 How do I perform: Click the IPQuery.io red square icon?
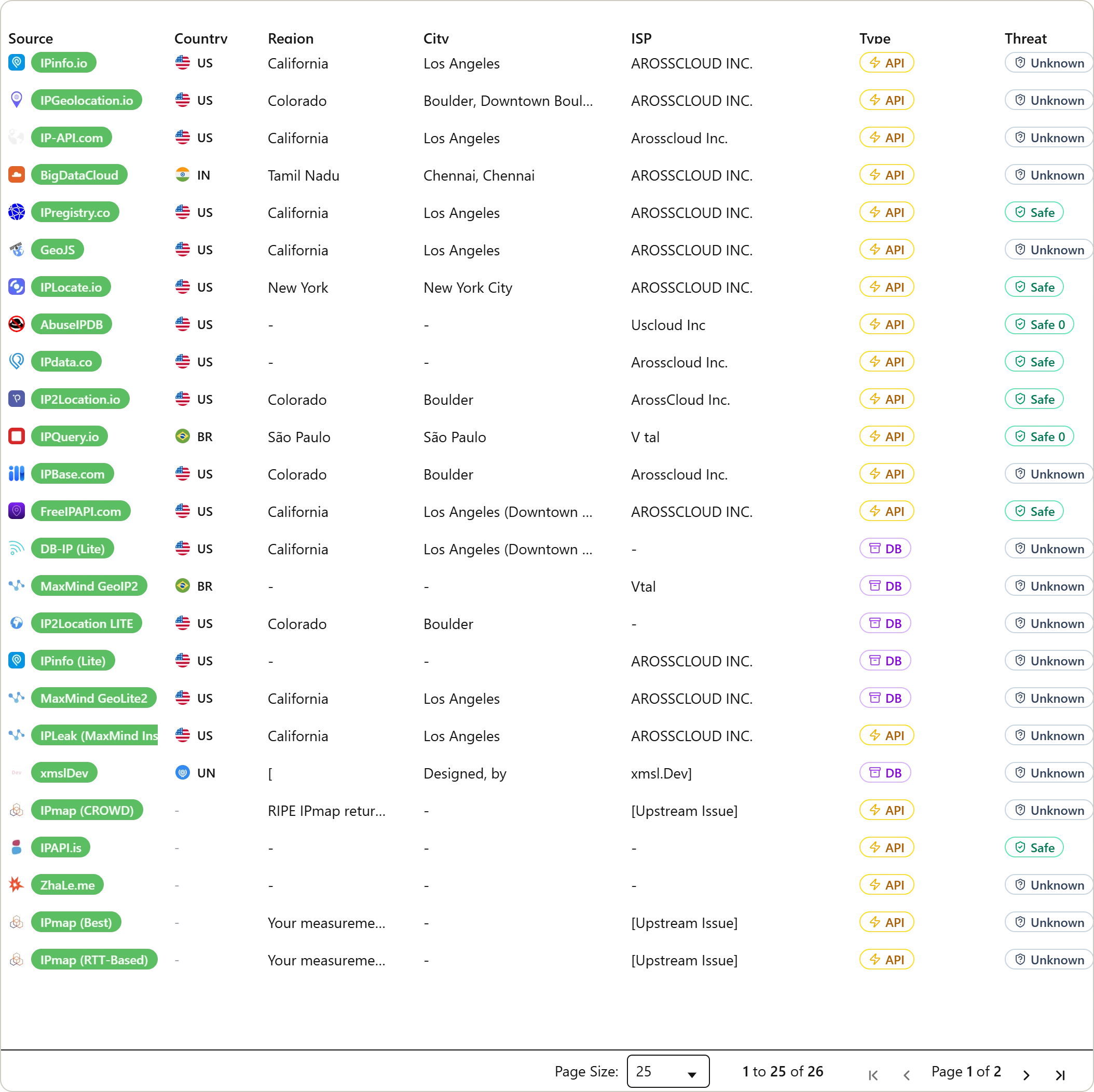17,436
